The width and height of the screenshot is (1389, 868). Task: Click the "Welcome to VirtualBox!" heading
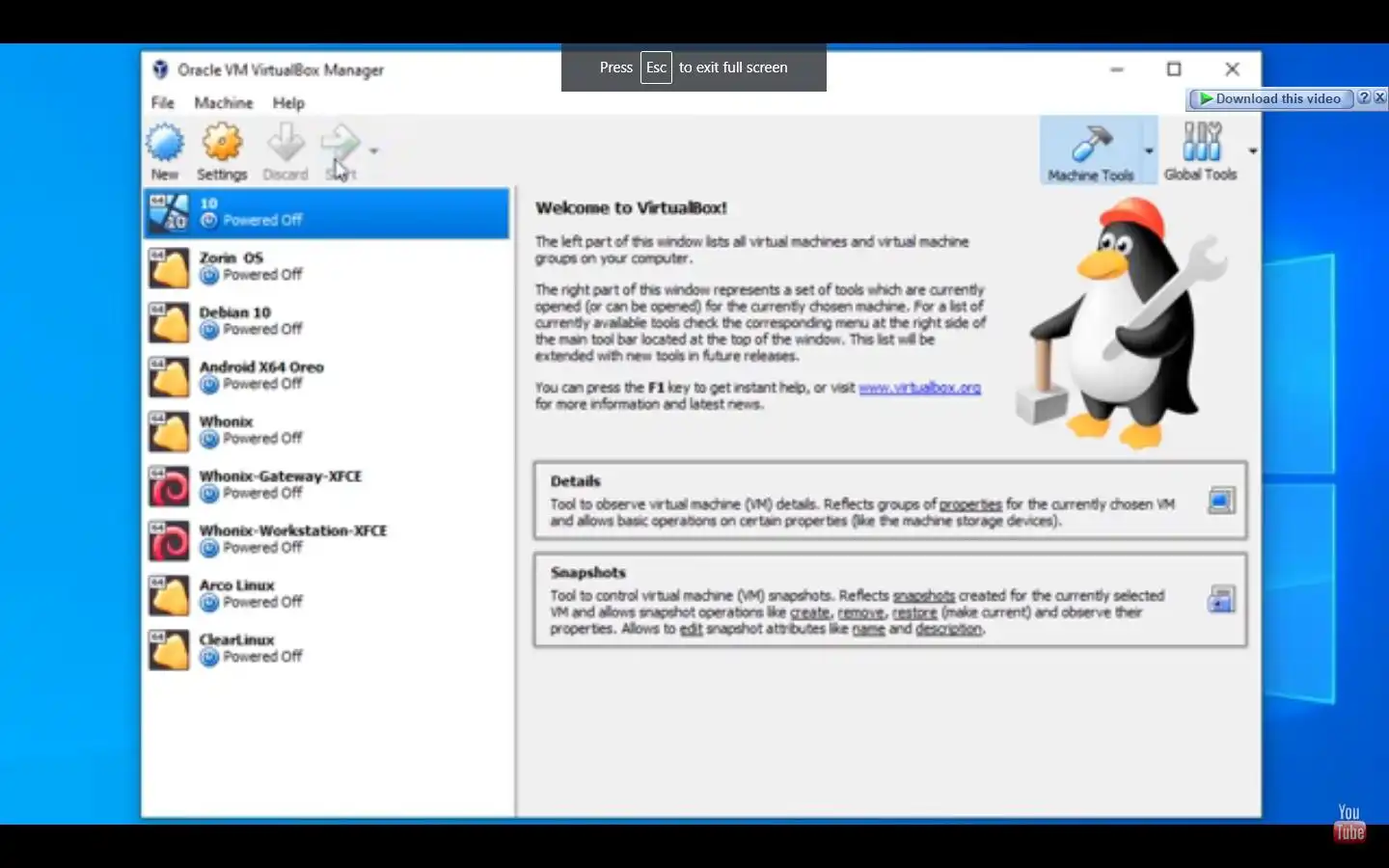632,207
